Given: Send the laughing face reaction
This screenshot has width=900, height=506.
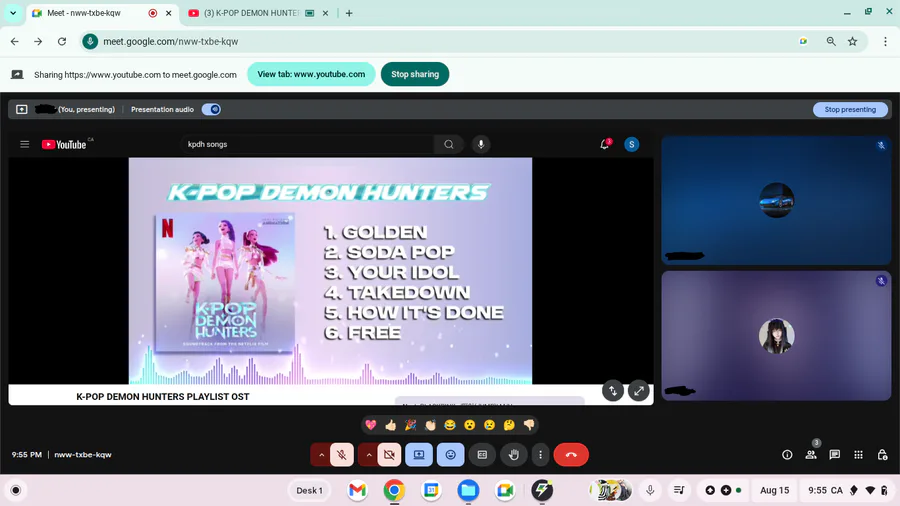Looking at the screenshot, I should [x=450, y=425].
